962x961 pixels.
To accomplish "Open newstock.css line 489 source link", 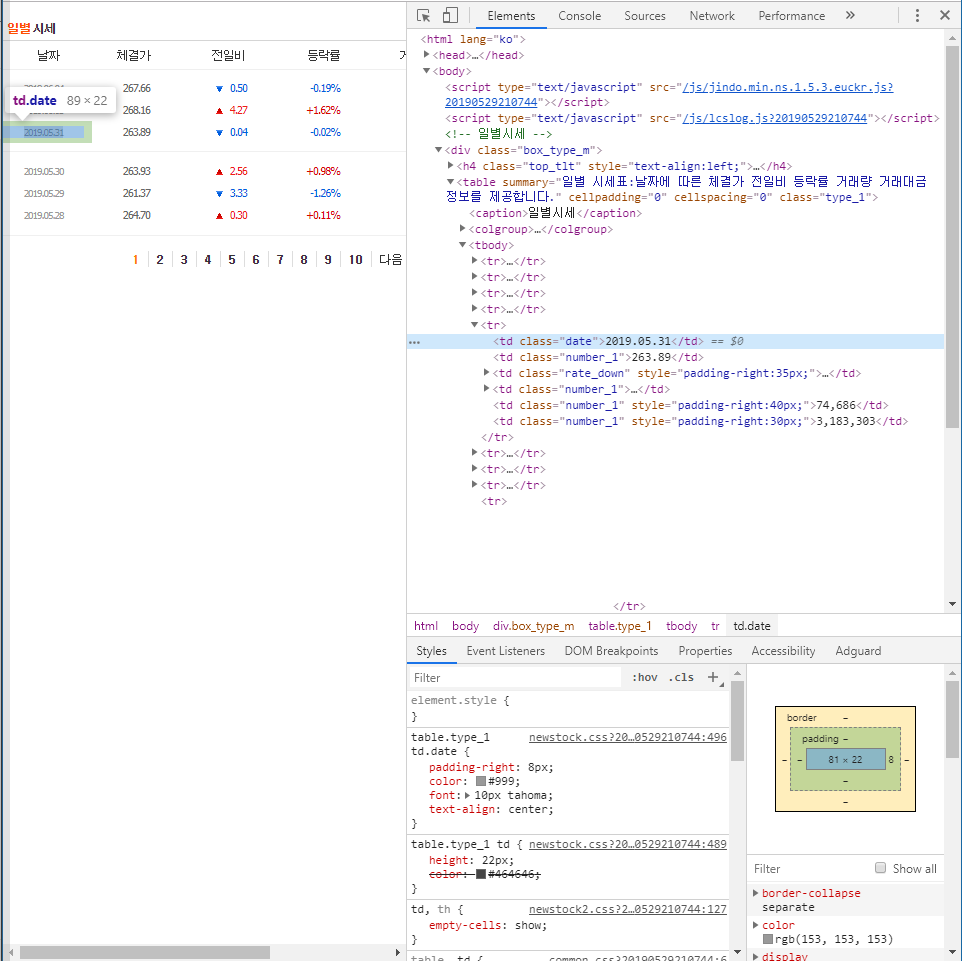I will [628, 844].
